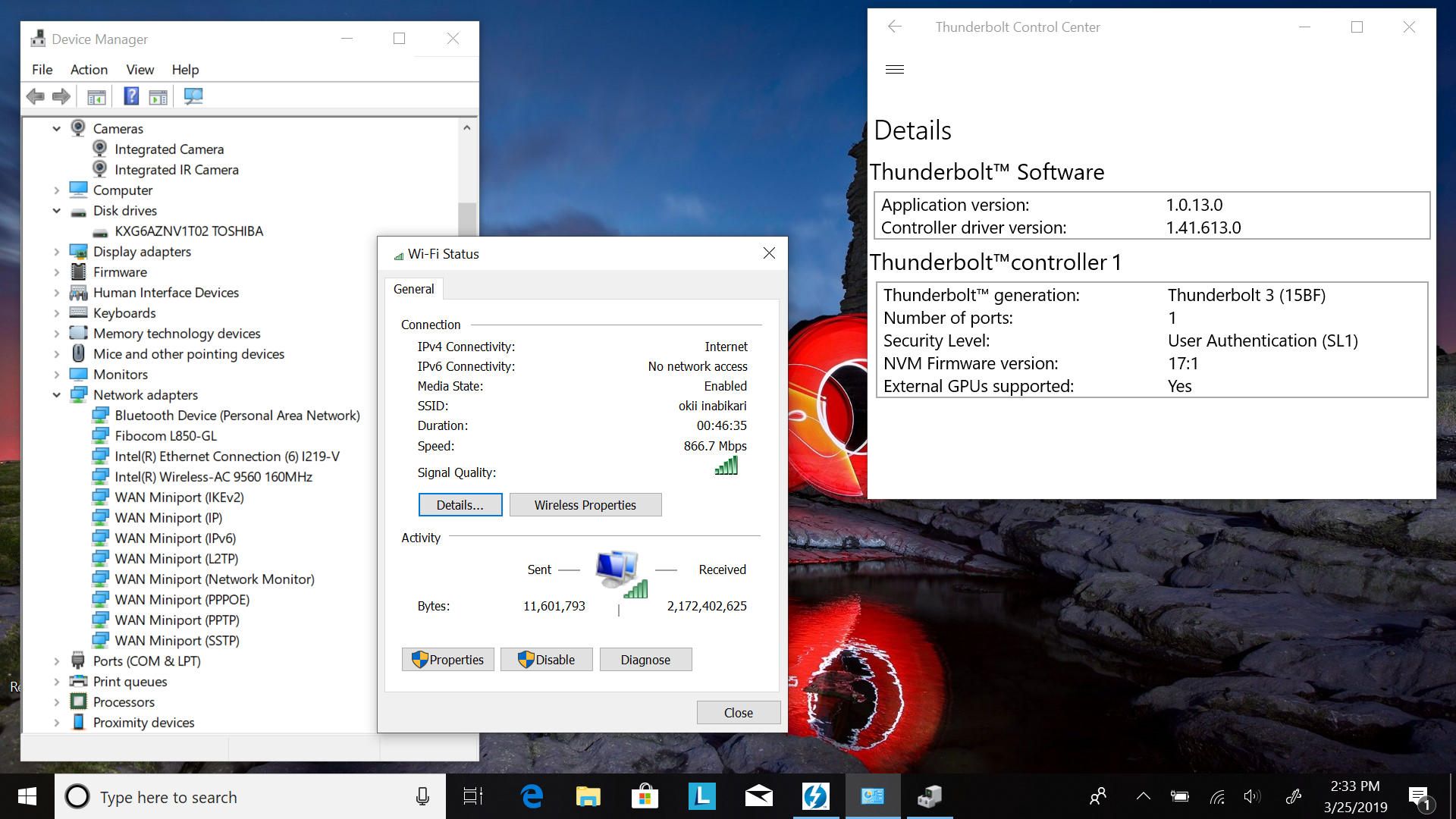Open Task View from taskbar
The width and height of the screenshot is (1456, 819).
[x=473, y=797]
